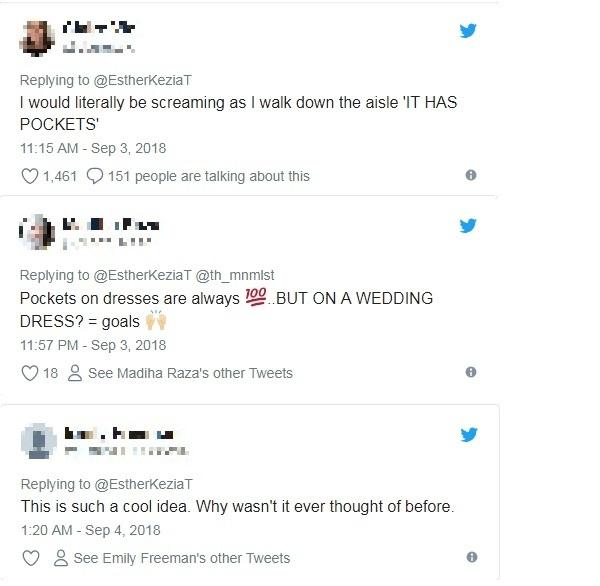
Task: Click the speech bubble reply icon
Action: [96, 176]
